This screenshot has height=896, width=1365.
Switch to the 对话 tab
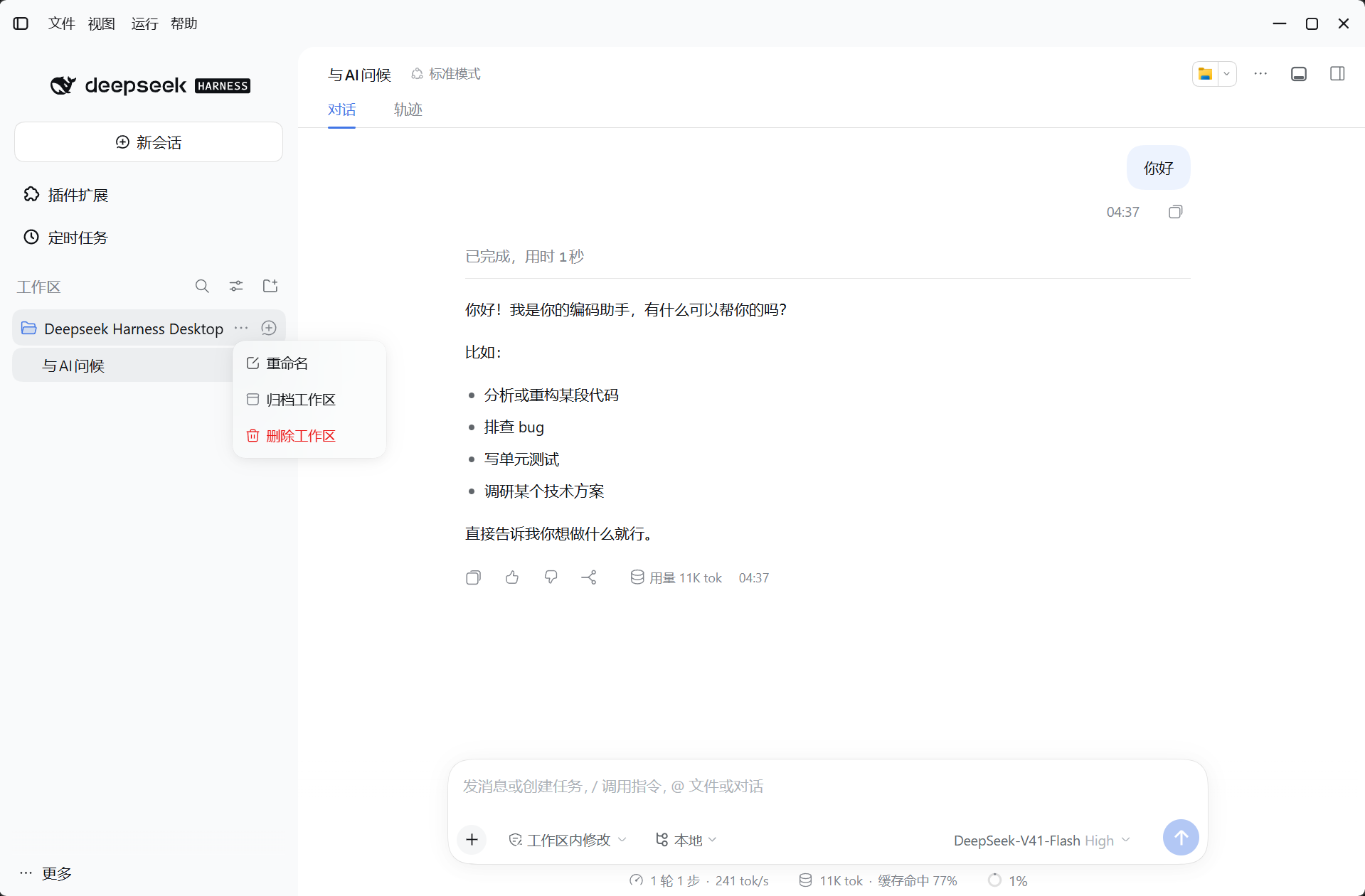tap(341, 110)
